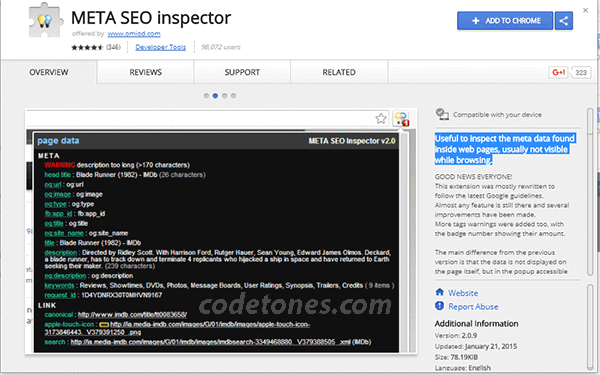Open the Developer Tools category link
Image resolution: width=600 pixels, height=375 pixels.
coord(160,47)
